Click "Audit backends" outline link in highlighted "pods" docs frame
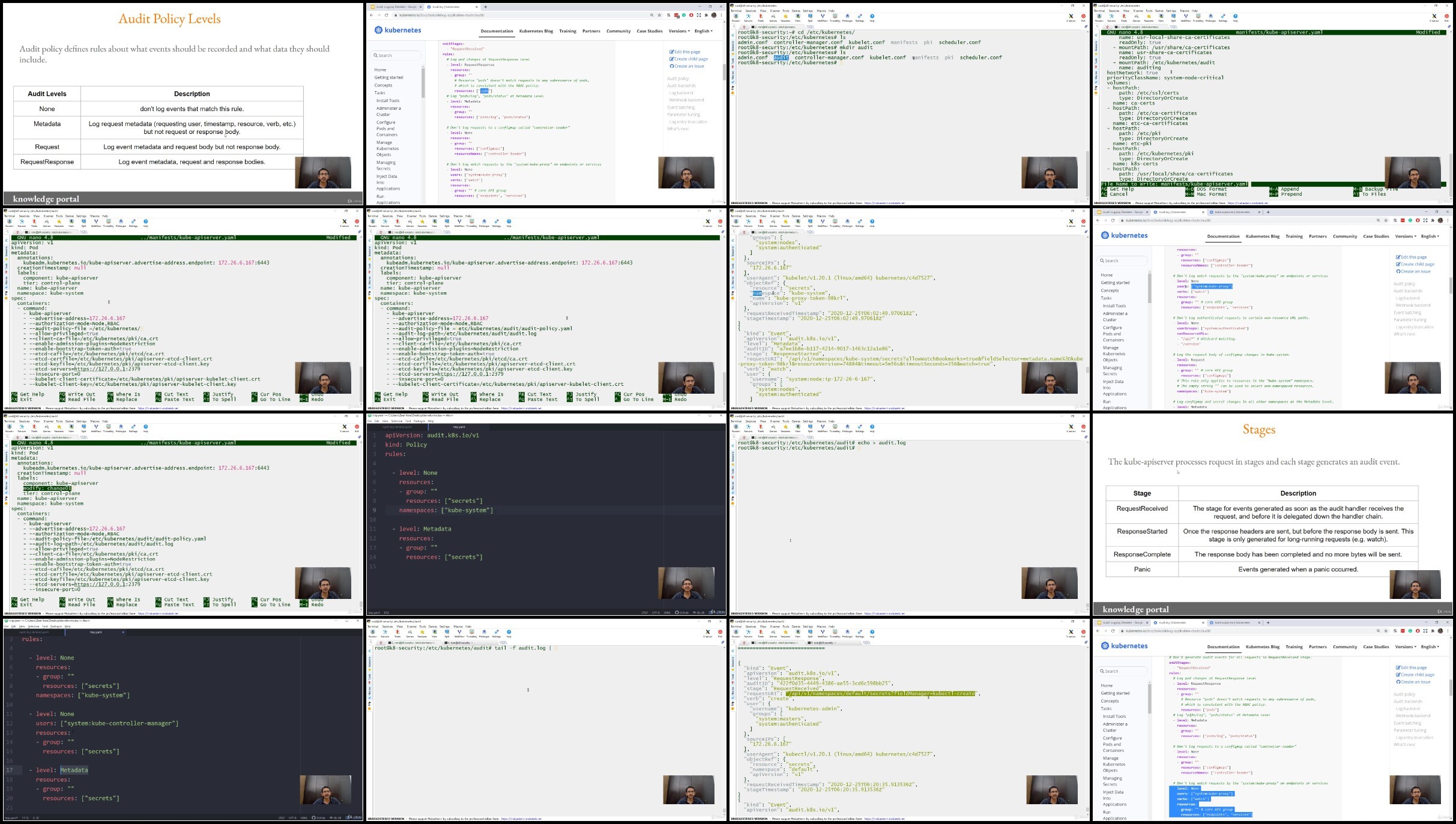The image size is (1456, 824). point(681,86)
